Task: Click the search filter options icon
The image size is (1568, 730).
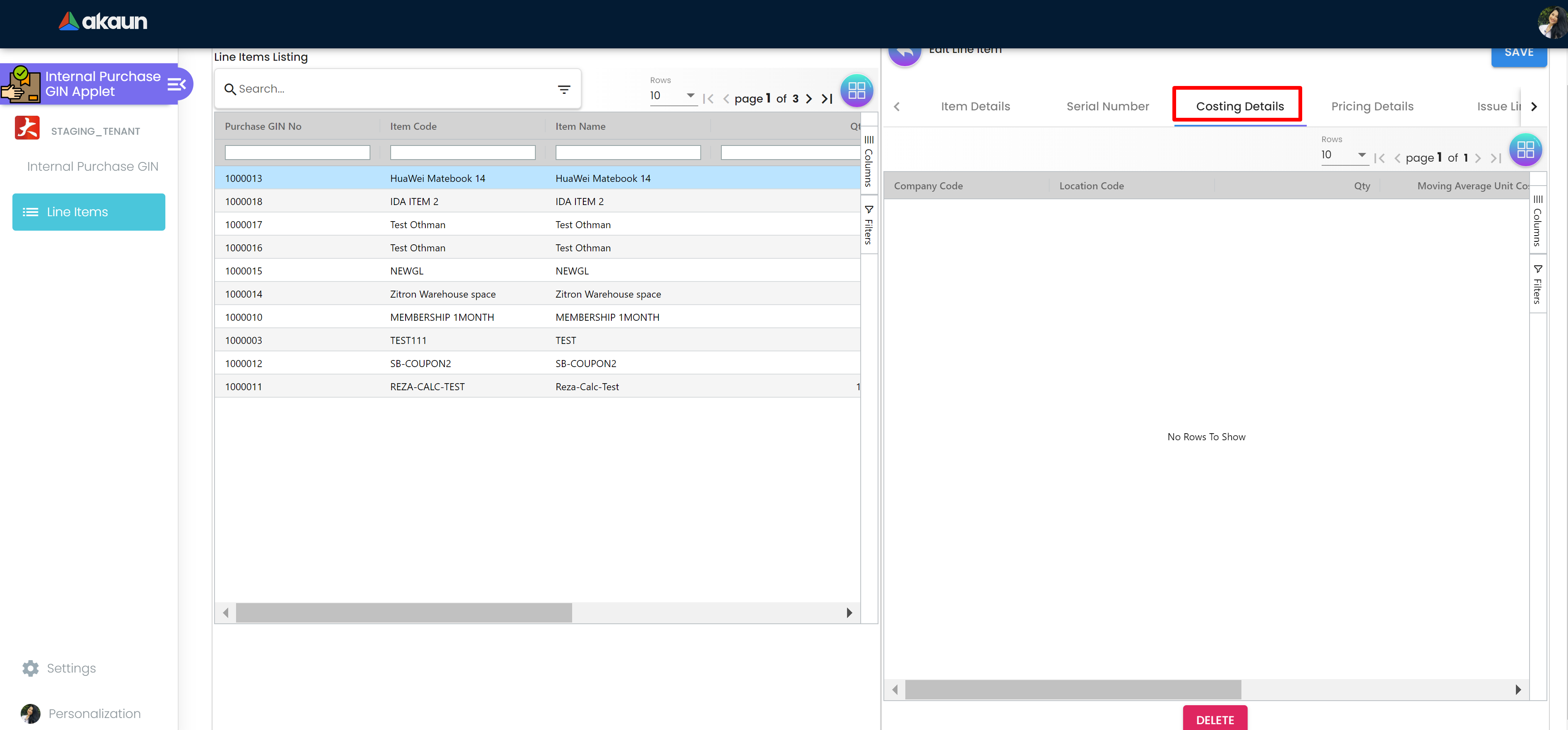Action: (x=563, y=90)
